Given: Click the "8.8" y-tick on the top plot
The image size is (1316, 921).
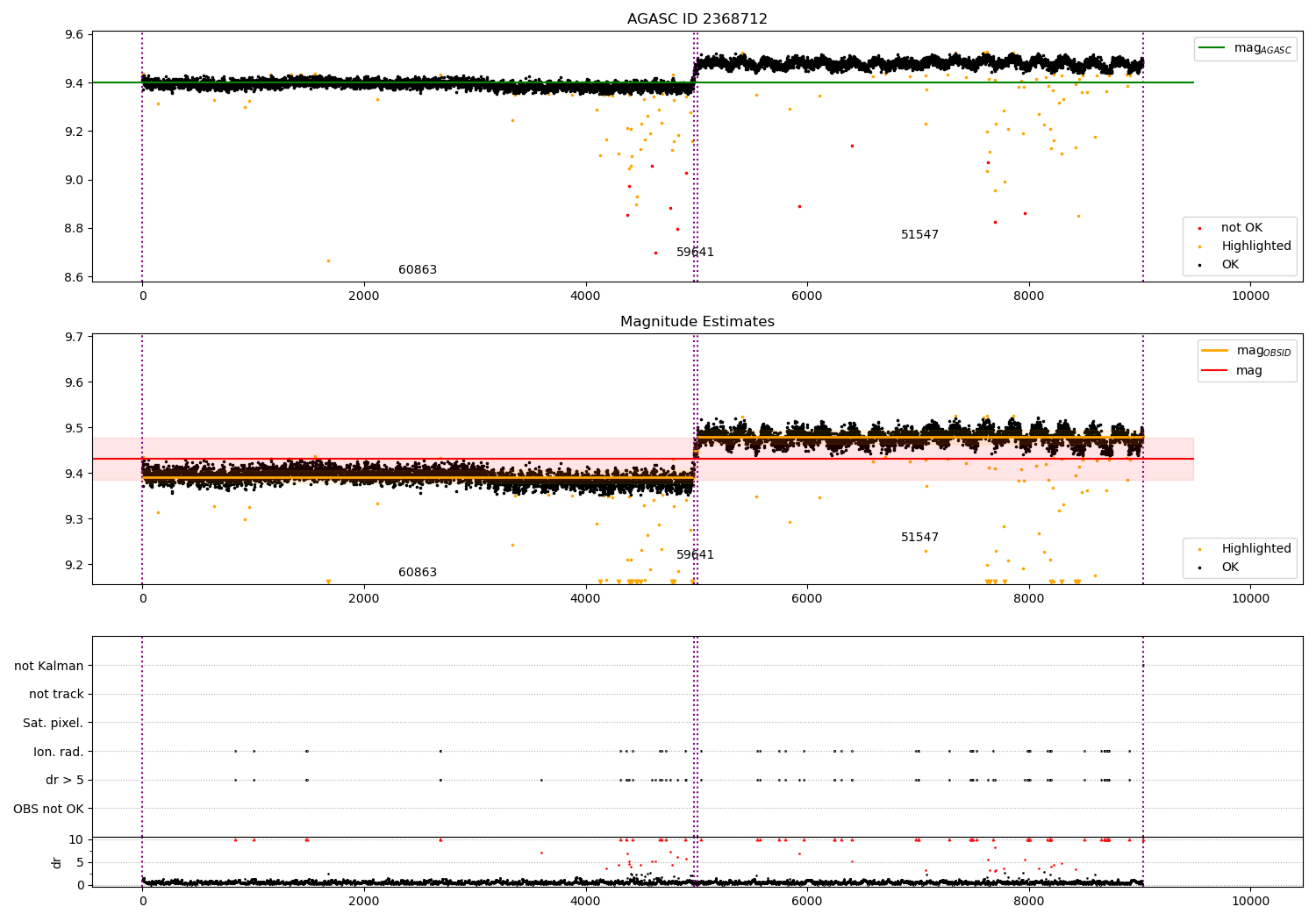Looking at the screenshot, I should pyautogui.click(x=74, y=229).
